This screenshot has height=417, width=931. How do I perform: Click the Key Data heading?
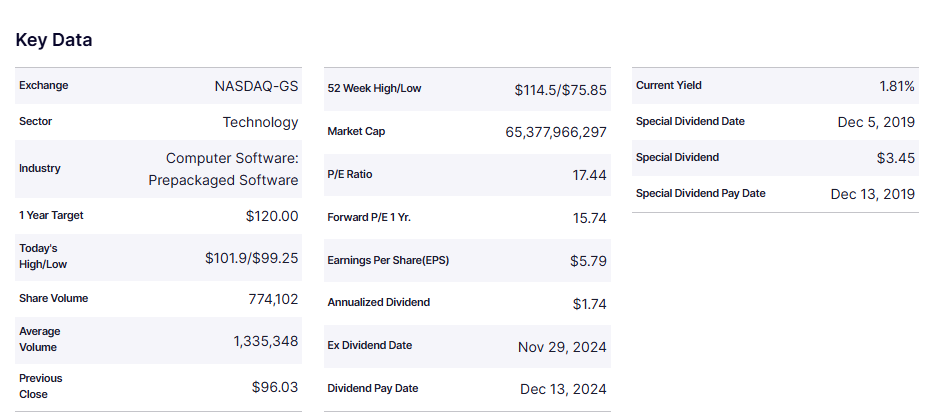[x=54, y=40]
